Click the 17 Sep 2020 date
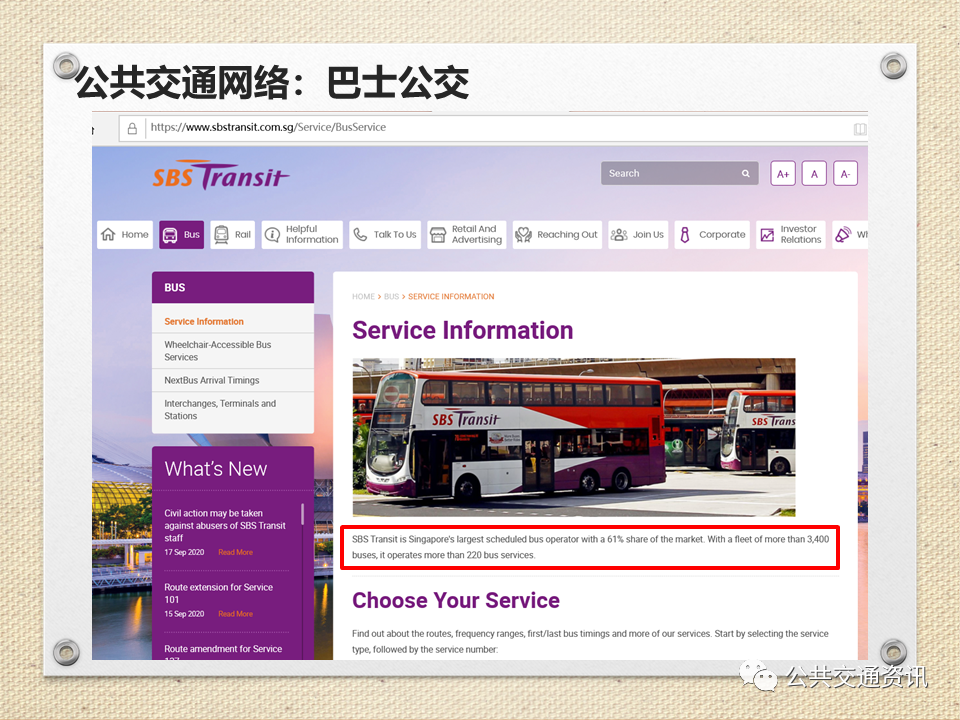Viewport: 960px width, 720px height. 184,552
